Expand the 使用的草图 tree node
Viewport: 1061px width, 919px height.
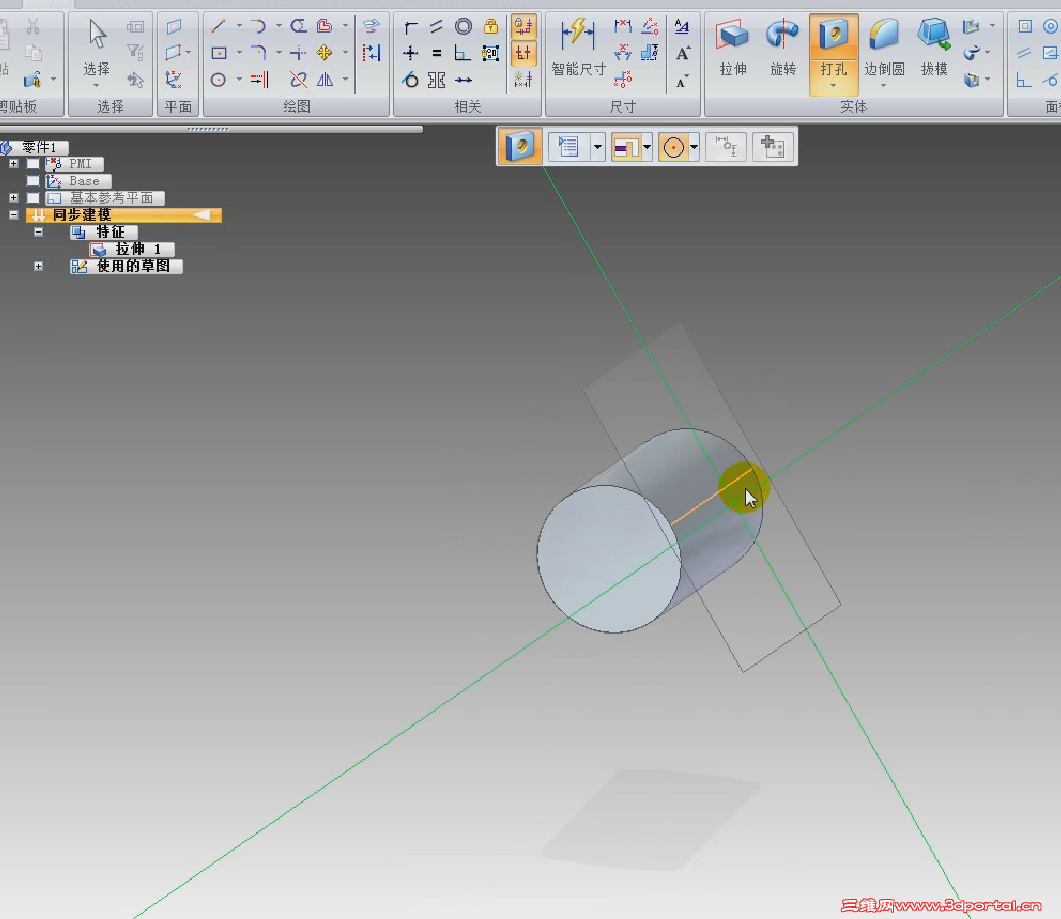(x=39, y=266)
